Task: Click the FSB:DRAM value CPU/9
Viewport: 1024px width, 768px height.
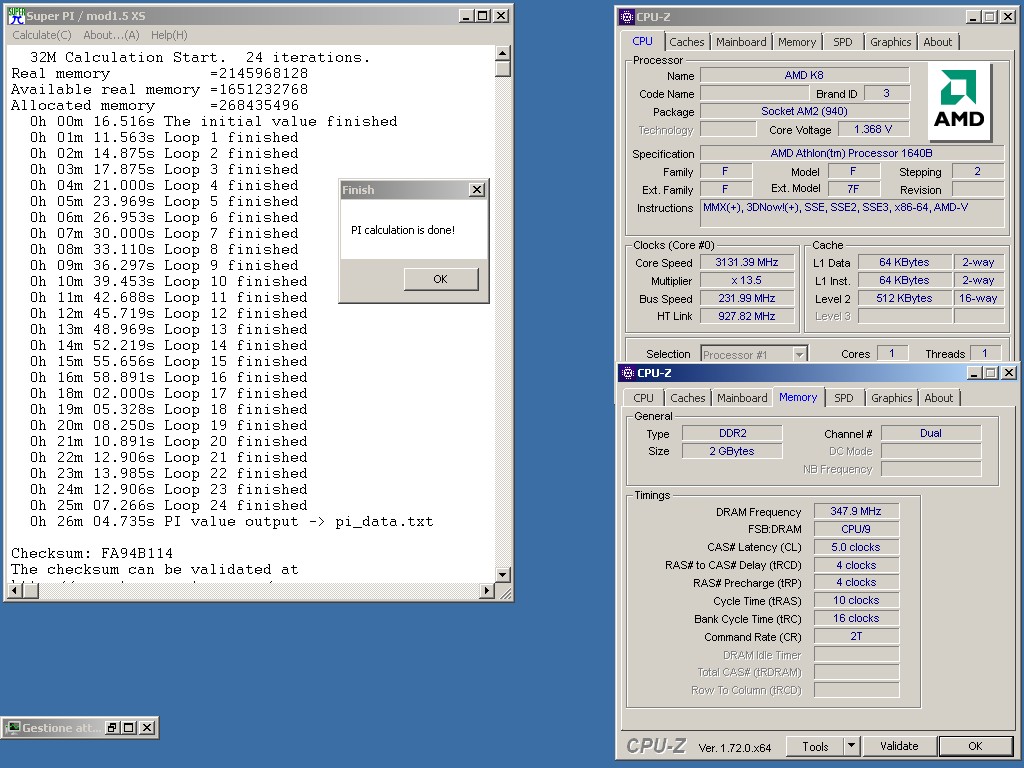Action: coord(856,529)
